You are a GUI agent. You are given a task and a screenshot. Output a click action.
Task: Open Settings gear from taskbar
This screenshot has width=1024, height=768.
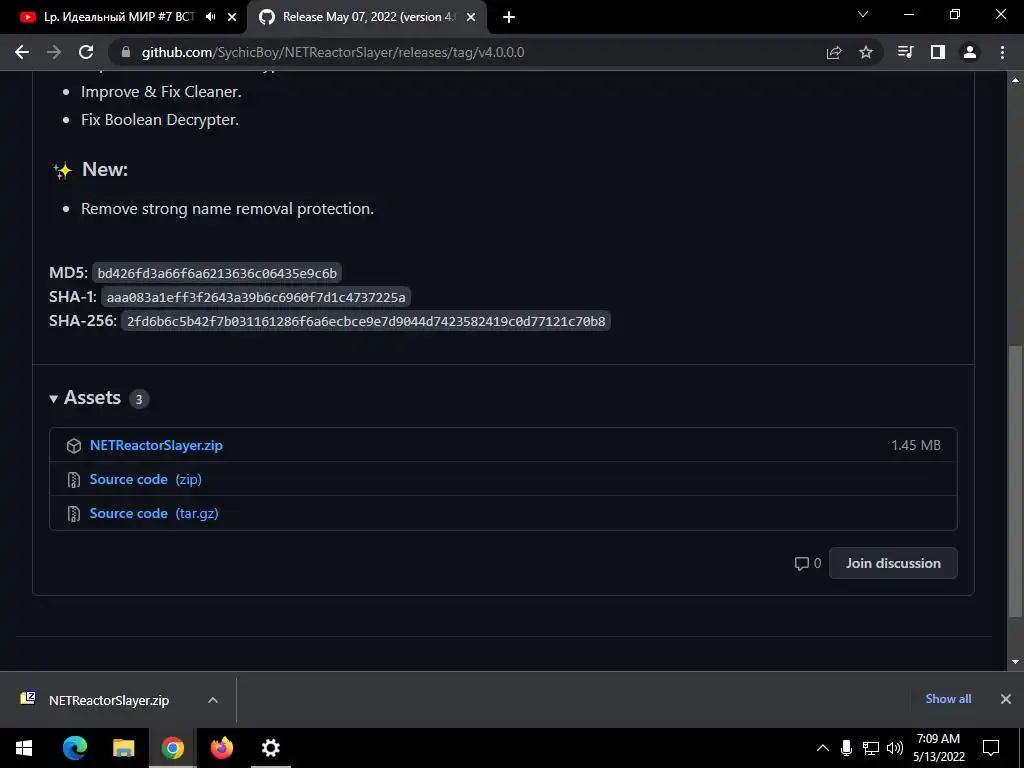pyautogui.click(x=270, y=748)
